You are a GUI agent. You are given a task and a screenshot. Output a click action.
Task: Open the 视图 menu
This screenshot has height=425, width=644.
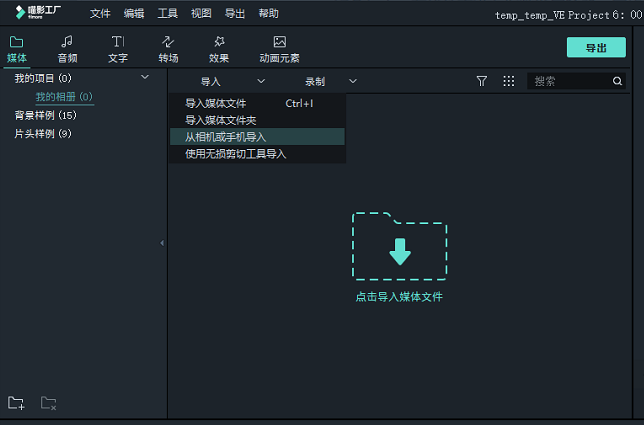[201, 14]
